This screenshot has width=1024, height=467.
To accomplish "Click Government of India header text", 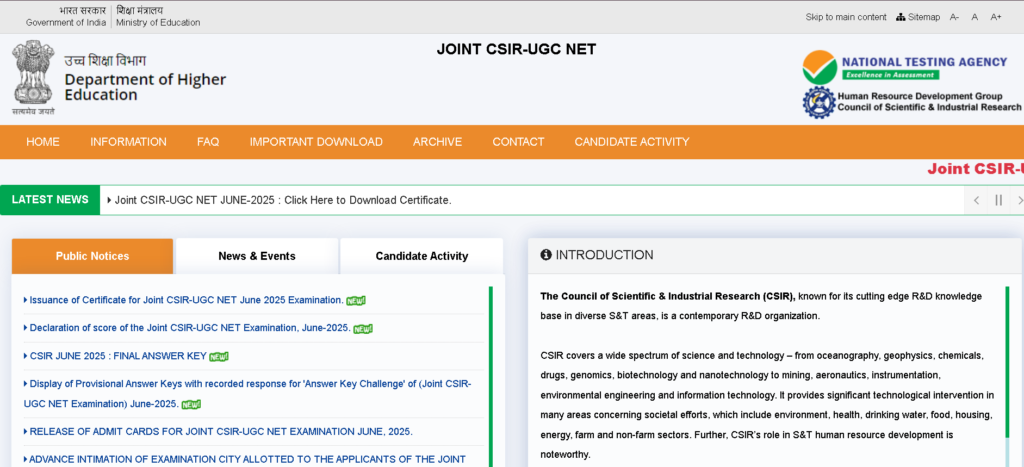I will point(66,22).
